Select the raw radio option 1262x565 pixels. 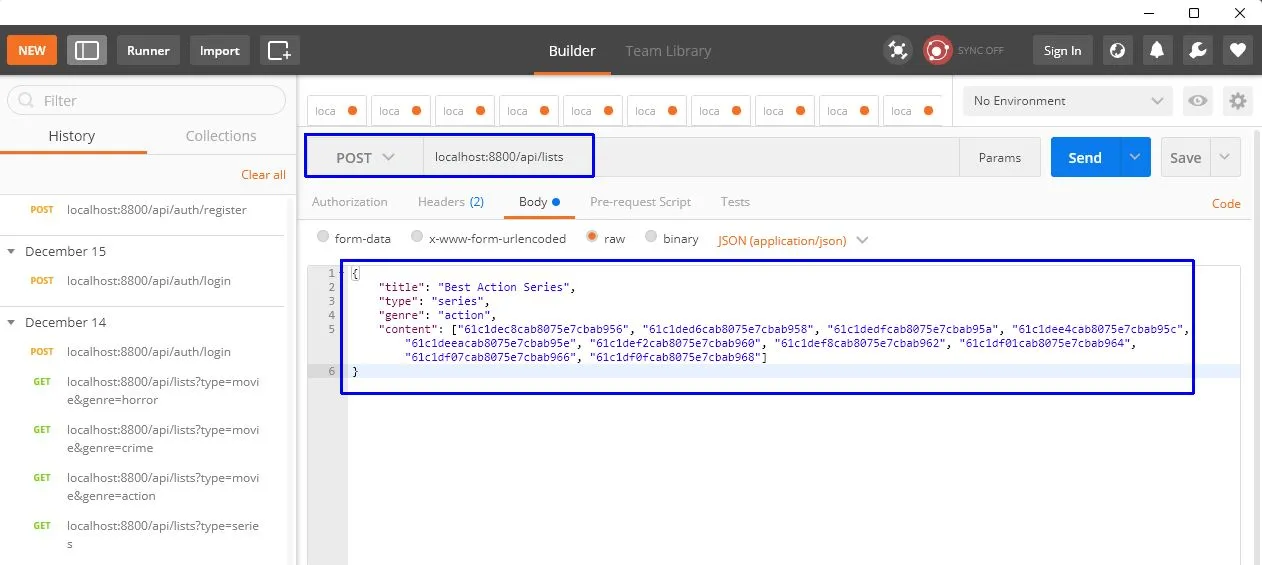tap(592, 238)
